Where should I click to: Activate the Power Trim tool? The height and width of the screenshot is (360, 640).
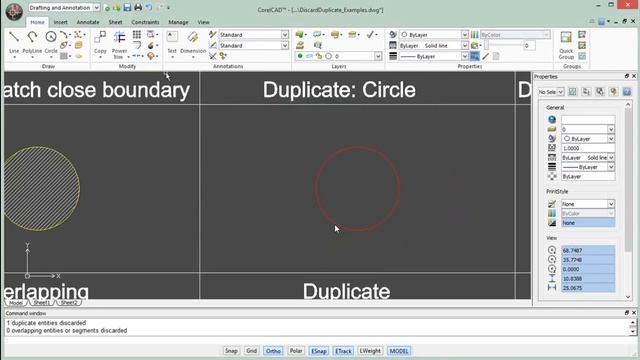(119, 44)
